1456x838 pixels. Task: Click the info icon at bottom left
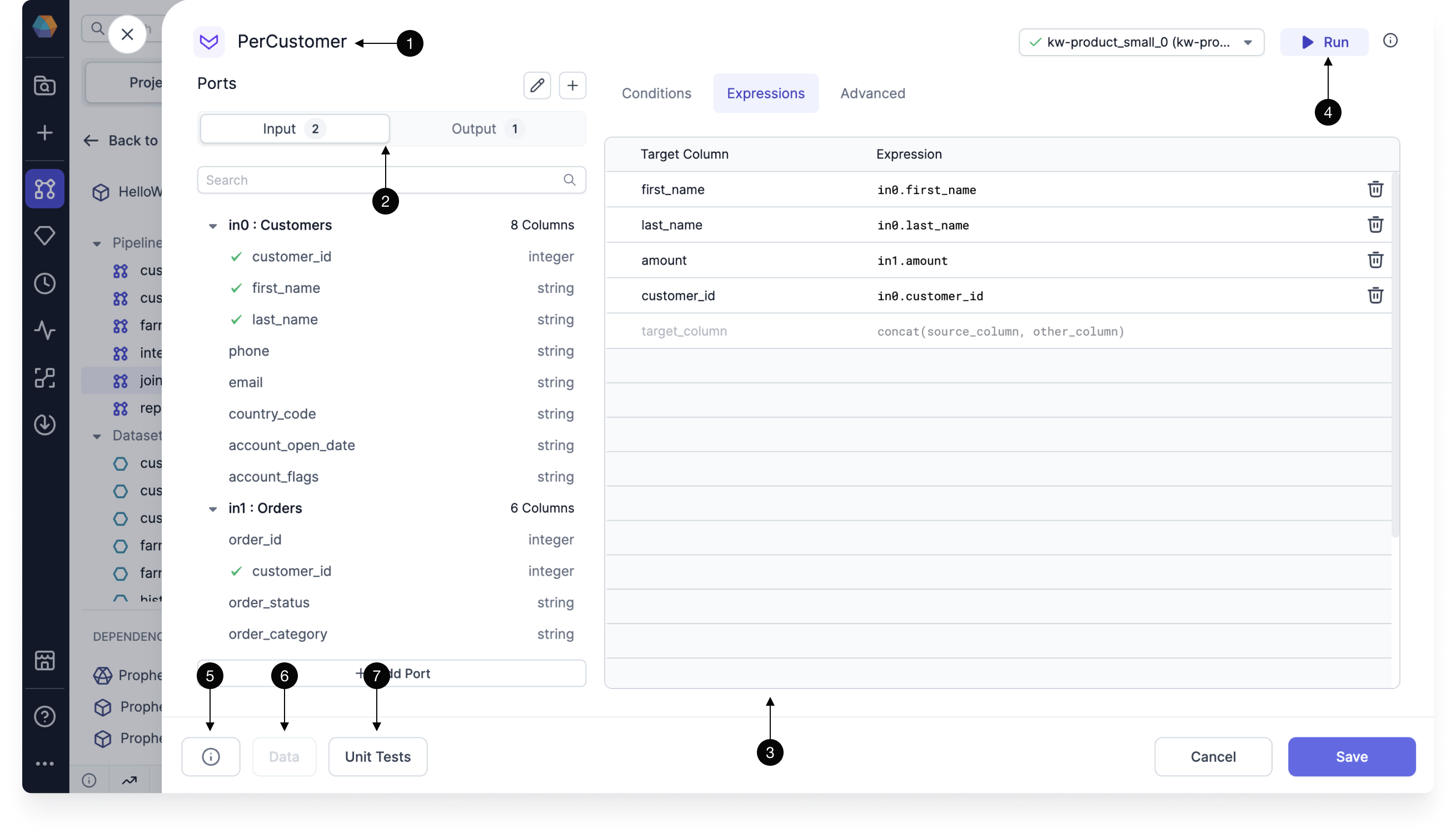211,757
